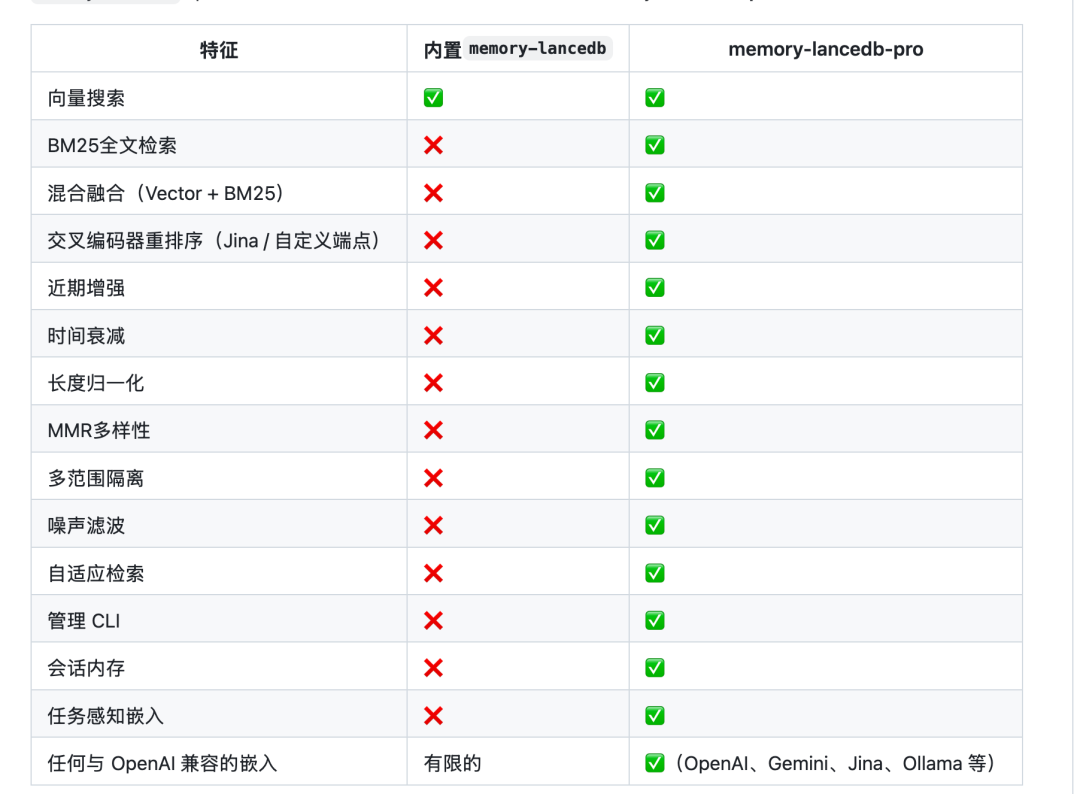Viewport: 1080px width, 794px height.
Task: Click the red cross in 任务感知嵌入 row
Action: (433, 715)
